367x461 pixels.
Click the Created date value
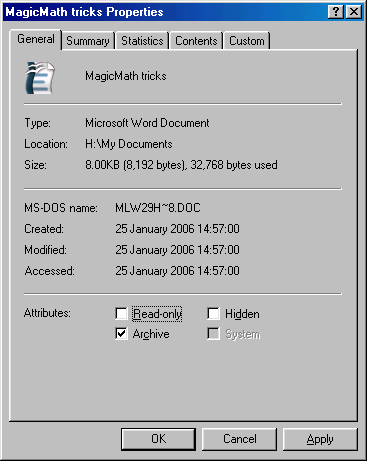[x=177, y=229]
